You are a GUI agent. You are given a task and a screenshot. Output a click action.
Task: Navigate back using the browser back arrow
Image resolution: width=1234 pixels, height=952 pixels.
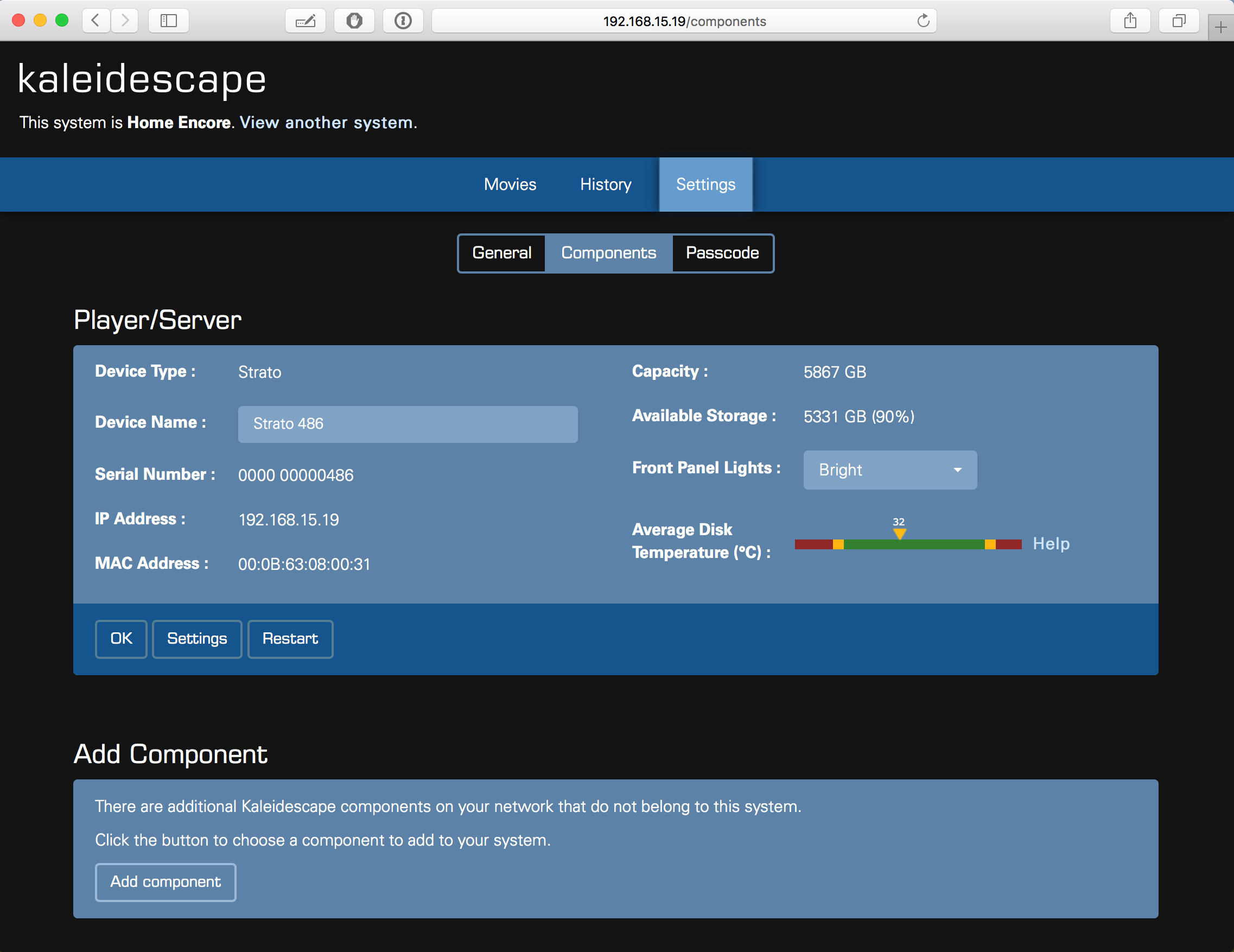pos(96,21)
